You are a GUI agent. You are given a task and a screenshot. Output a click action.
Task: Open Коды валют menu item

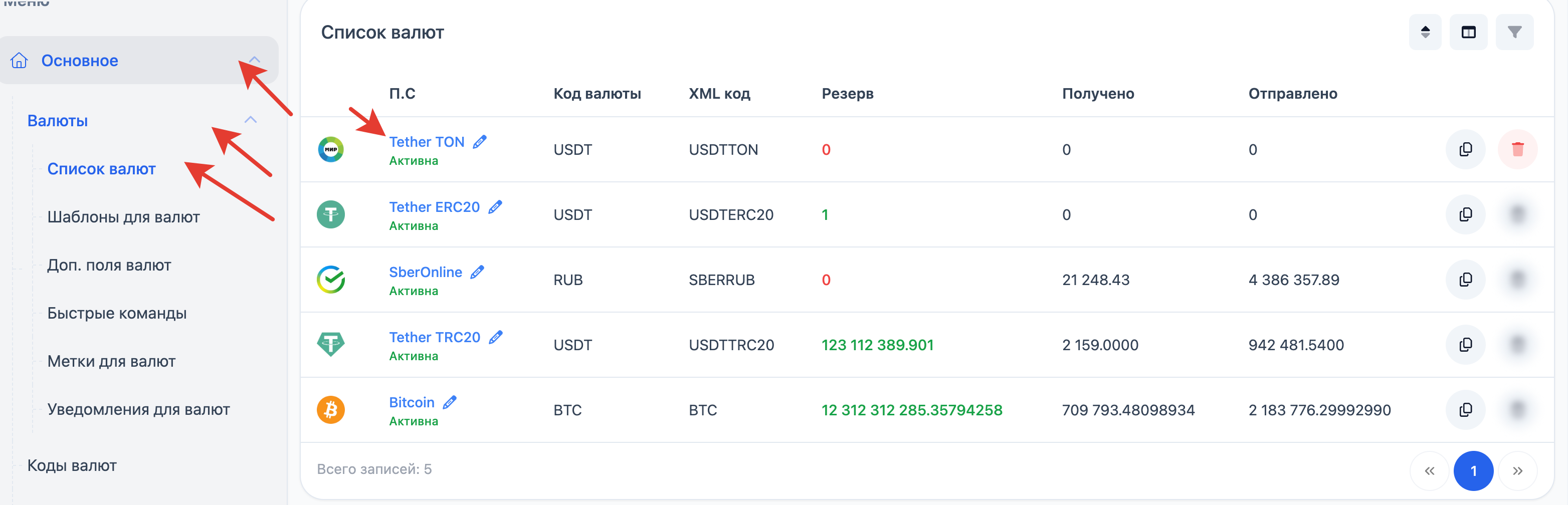[x=72, y=465]
